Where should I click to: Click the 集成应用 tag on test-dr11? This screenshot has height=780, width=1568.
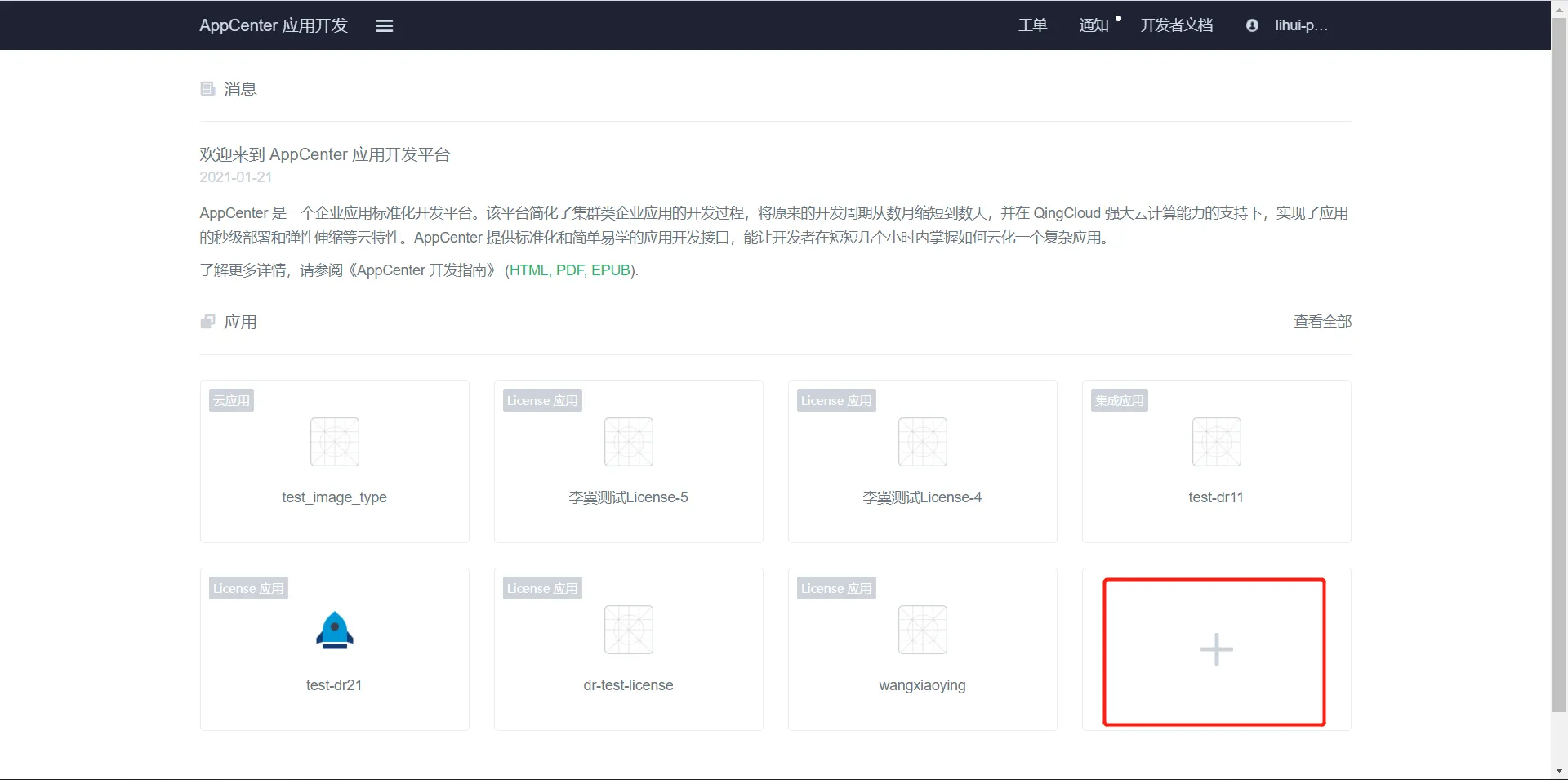[1120, 400]
